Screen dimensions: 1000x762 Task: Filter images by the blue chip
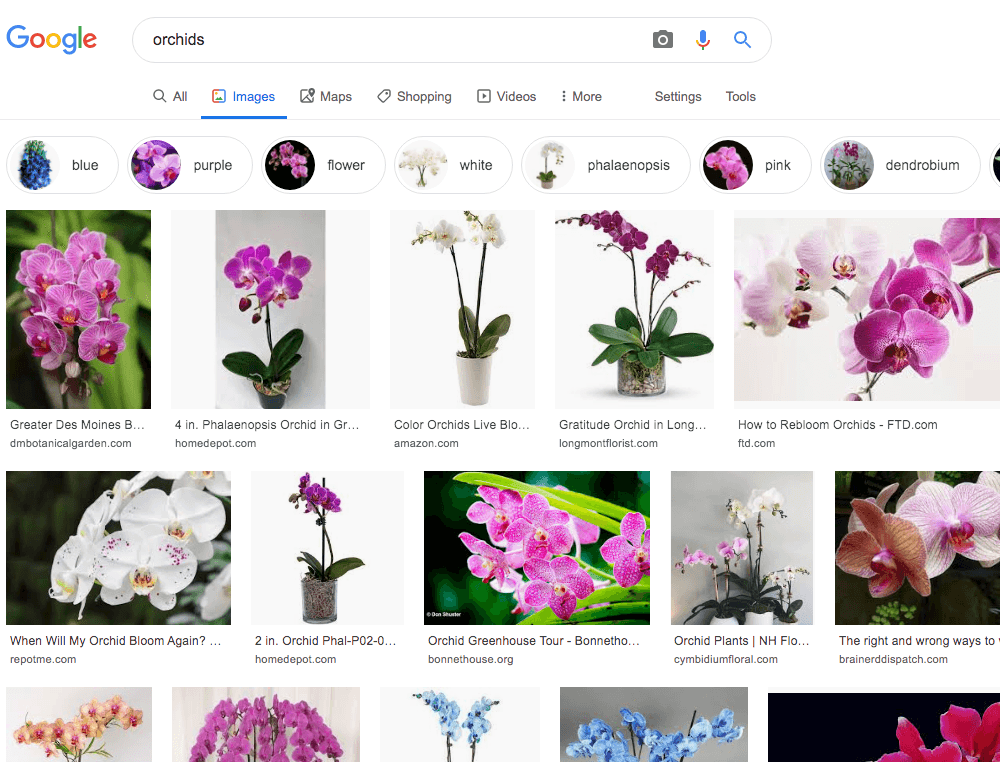click(62, 165)
